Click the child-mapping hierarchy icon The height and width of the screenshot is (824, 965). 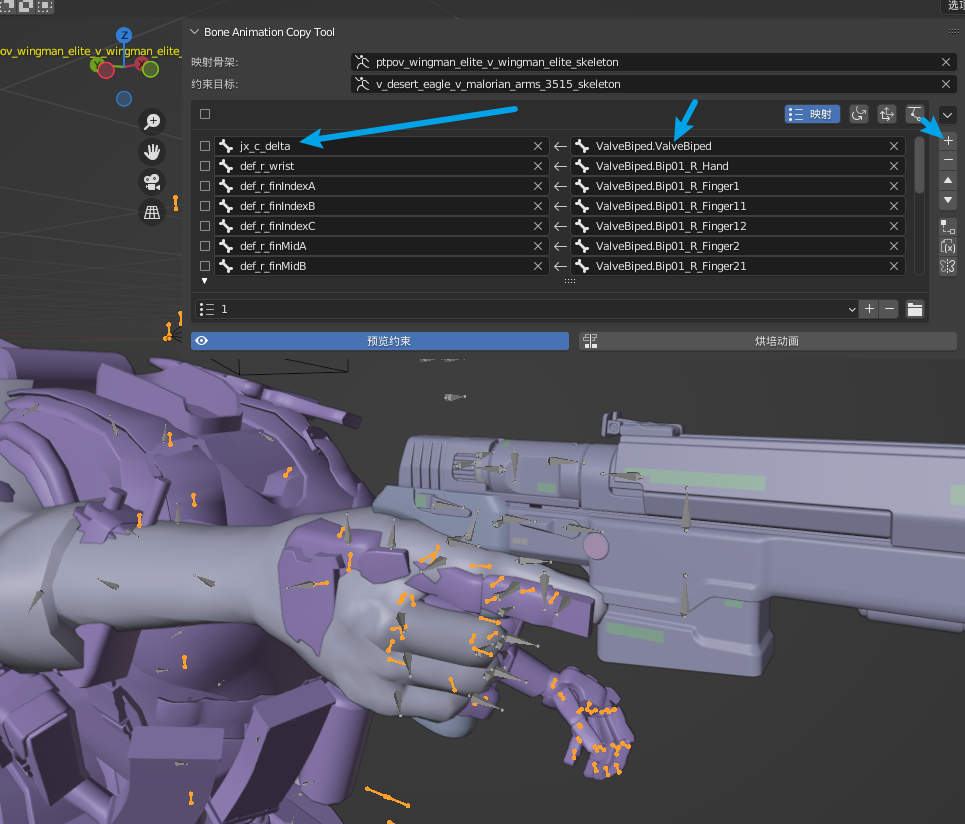coord(948,226)
